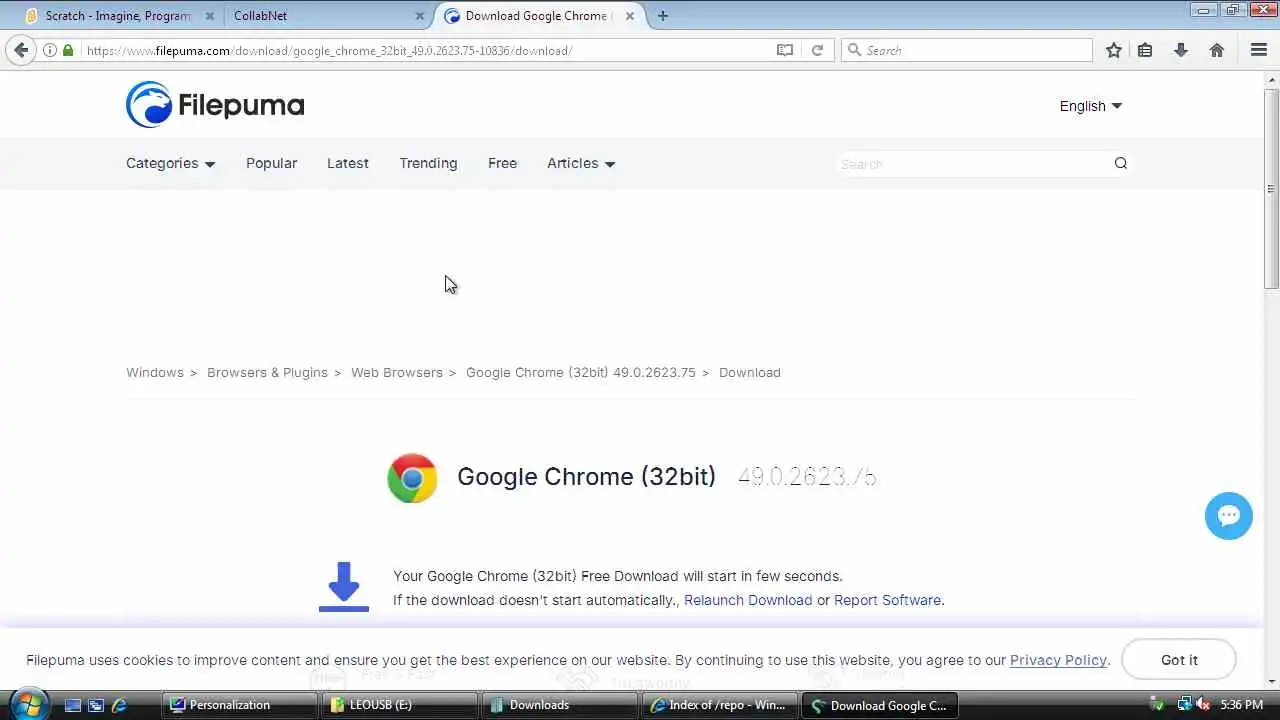Viewport: 1280px width, 720px height.
Task: Open the downloads arrow in Firefox toolbar
Action: [1181, 50]
